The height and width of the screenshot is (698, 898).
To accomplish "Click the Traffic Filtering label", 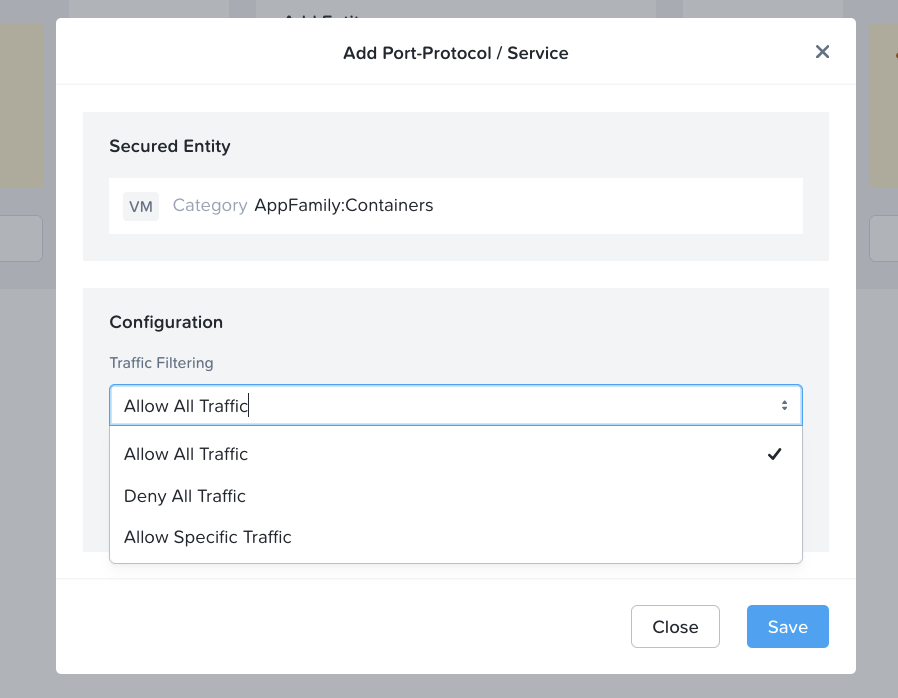I will [161, 363].
